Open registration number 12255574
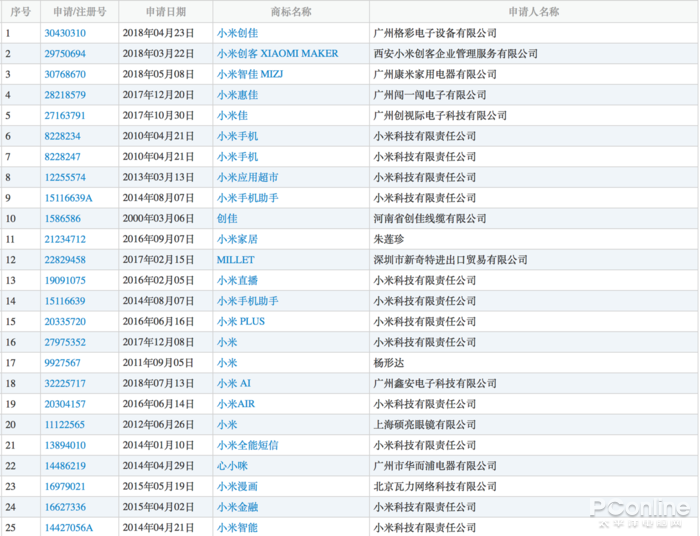 coord(65,177)
